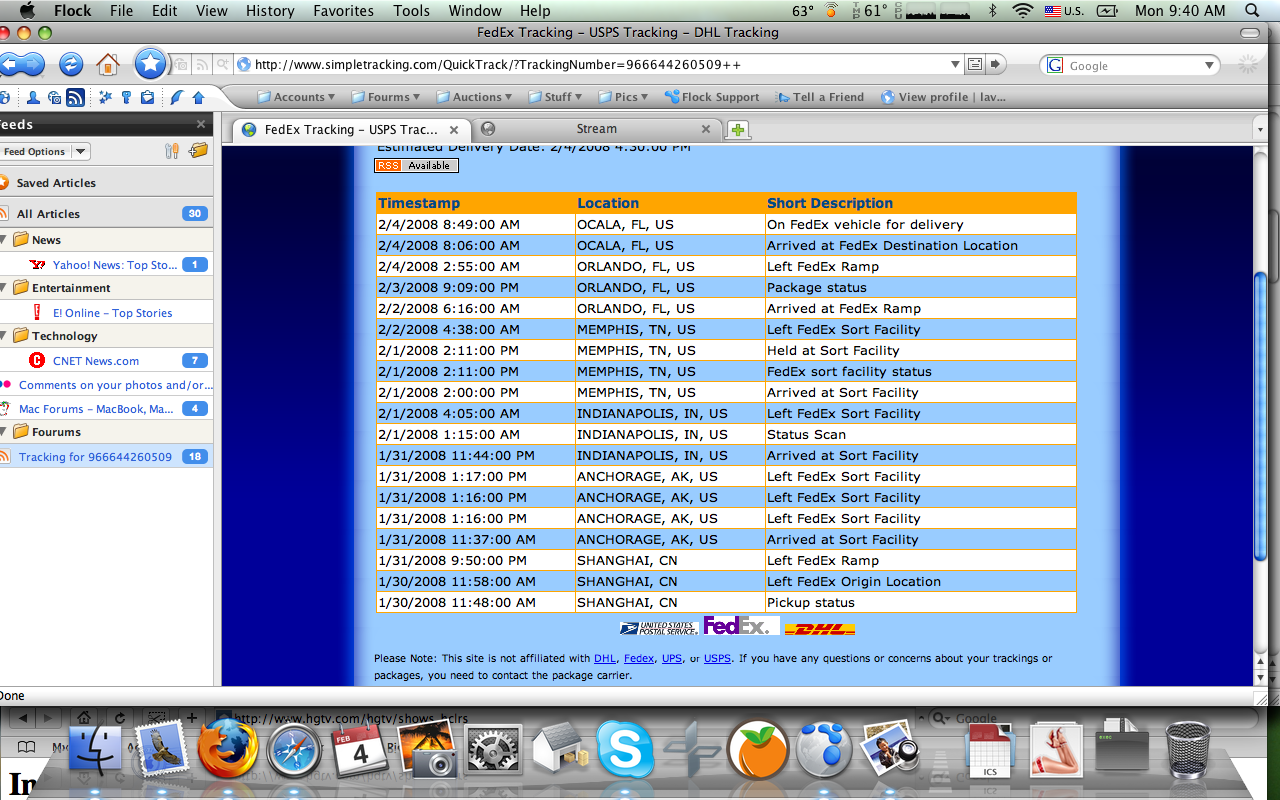Open the blog editor quill icon
Viewport: 1280px width, 800px height.
[177, 97]
